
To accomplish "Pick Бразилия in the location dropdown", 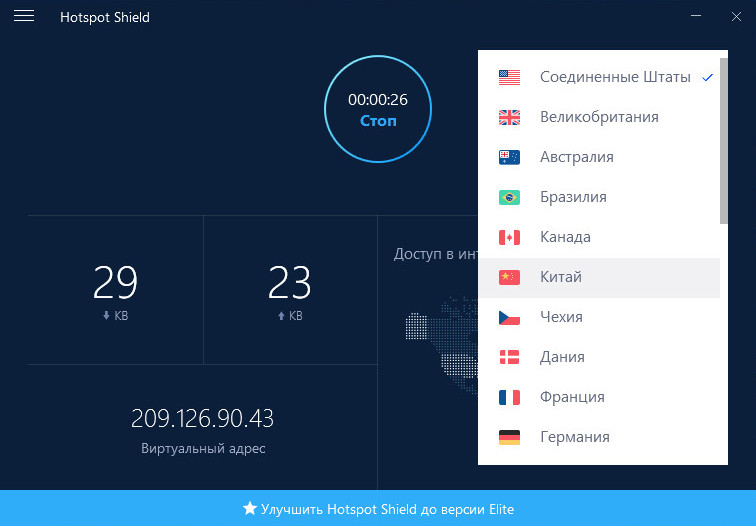I will pos(573,197).
